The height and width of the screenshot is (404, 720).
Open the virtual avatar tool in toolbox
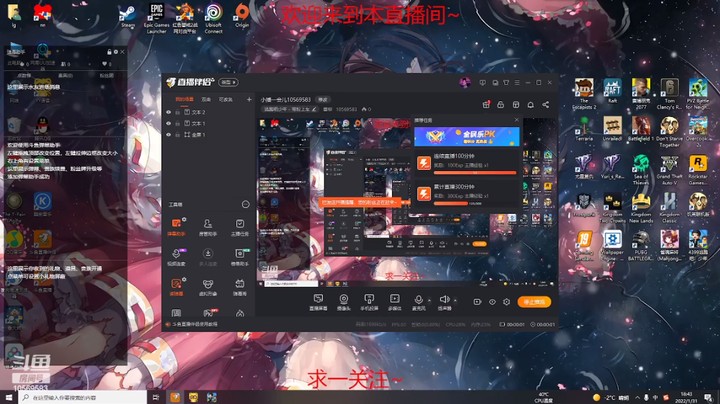pos(208,287)
